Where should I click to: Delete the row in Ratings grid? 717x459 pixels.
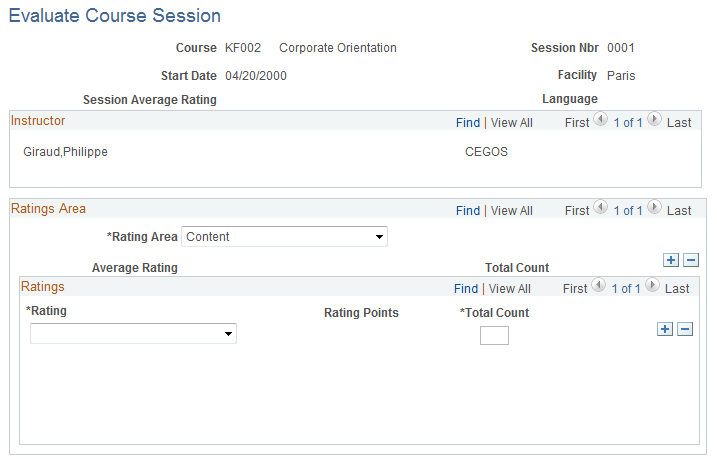[x=685, y=329]
